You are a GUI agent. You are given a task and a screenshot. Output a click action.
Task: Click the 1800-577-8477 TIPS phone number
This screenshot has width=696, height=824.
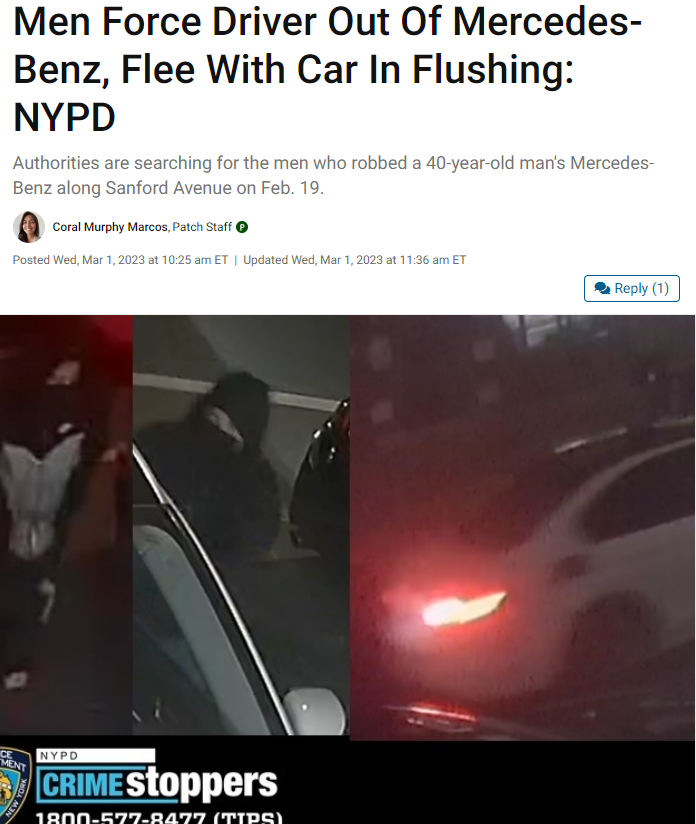[x=159, y=818]
